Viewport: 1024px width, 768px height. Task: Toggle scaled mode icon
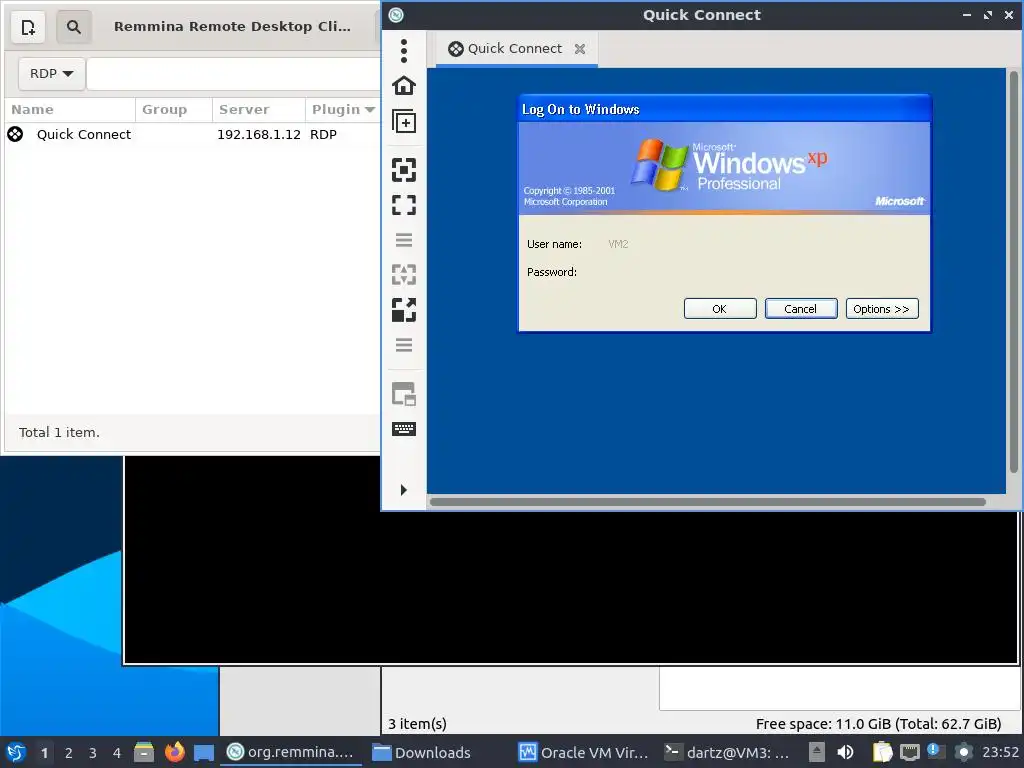(404, 310)
